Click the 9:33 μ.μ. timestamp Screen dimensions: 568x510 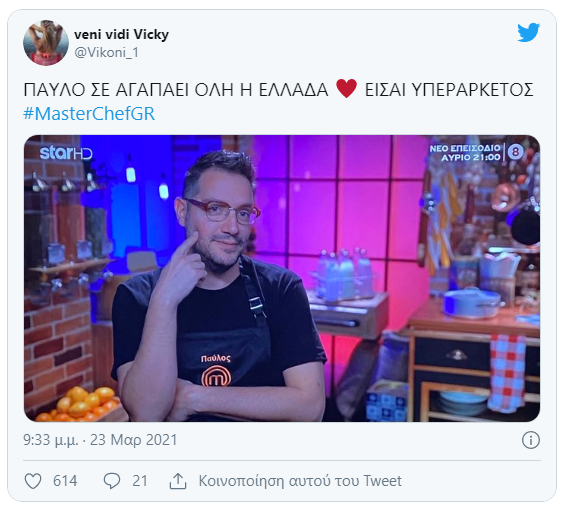click(x=51, y=440)
